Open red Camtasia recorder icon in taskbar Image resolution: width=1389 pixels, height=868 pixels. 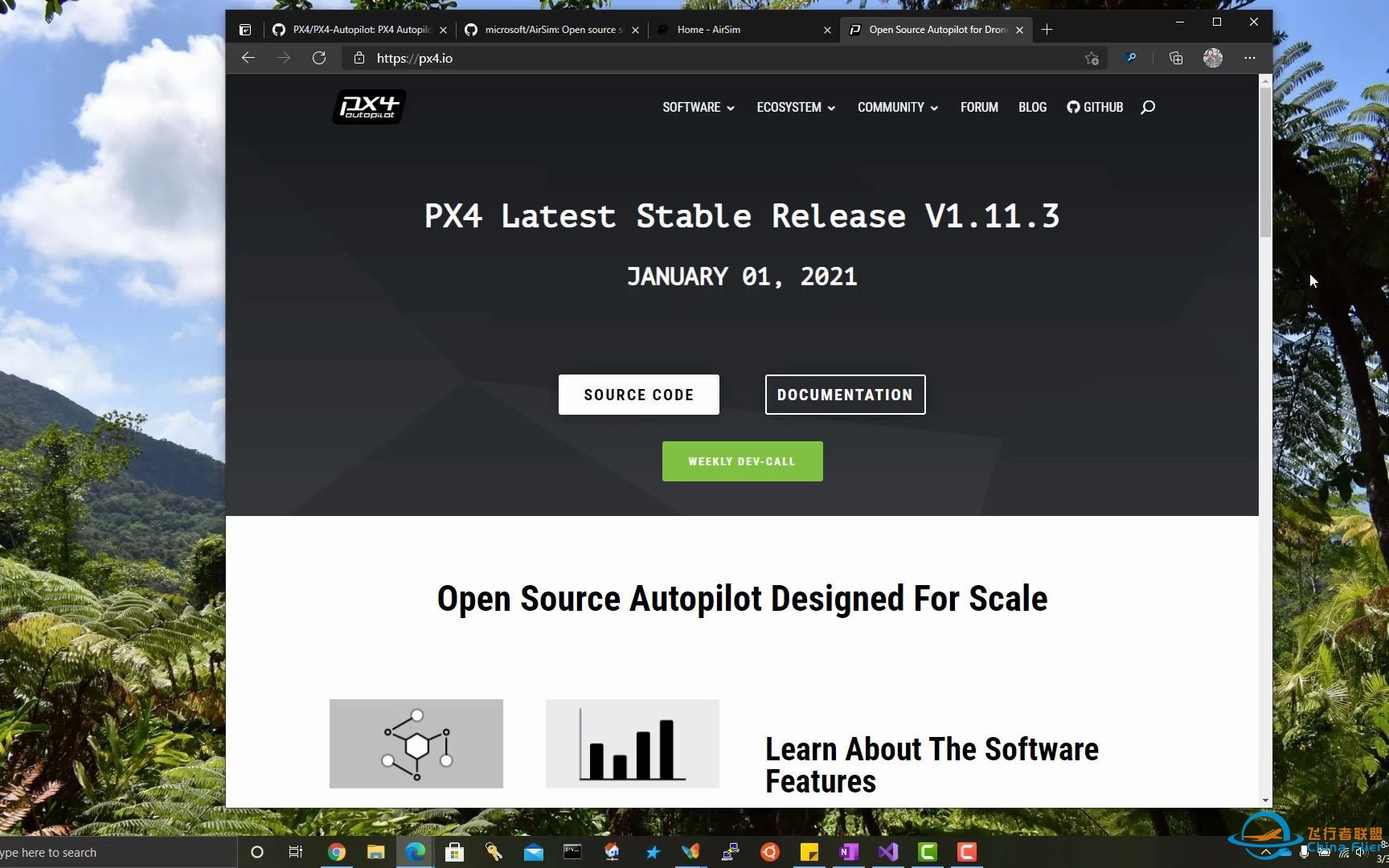click(x=967, y=852)
